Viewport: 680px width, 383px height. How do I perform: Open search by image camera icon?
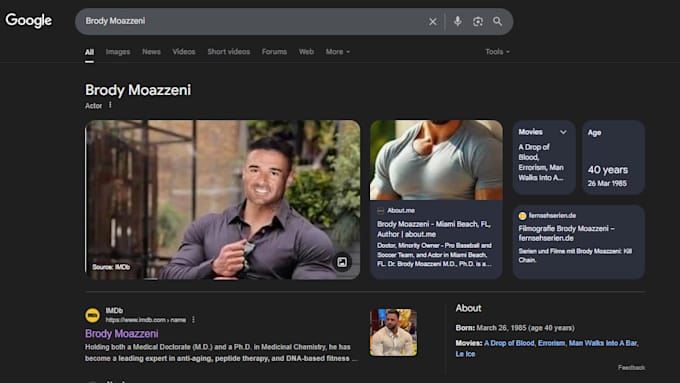pyautogui.click(x=477, y=22)
